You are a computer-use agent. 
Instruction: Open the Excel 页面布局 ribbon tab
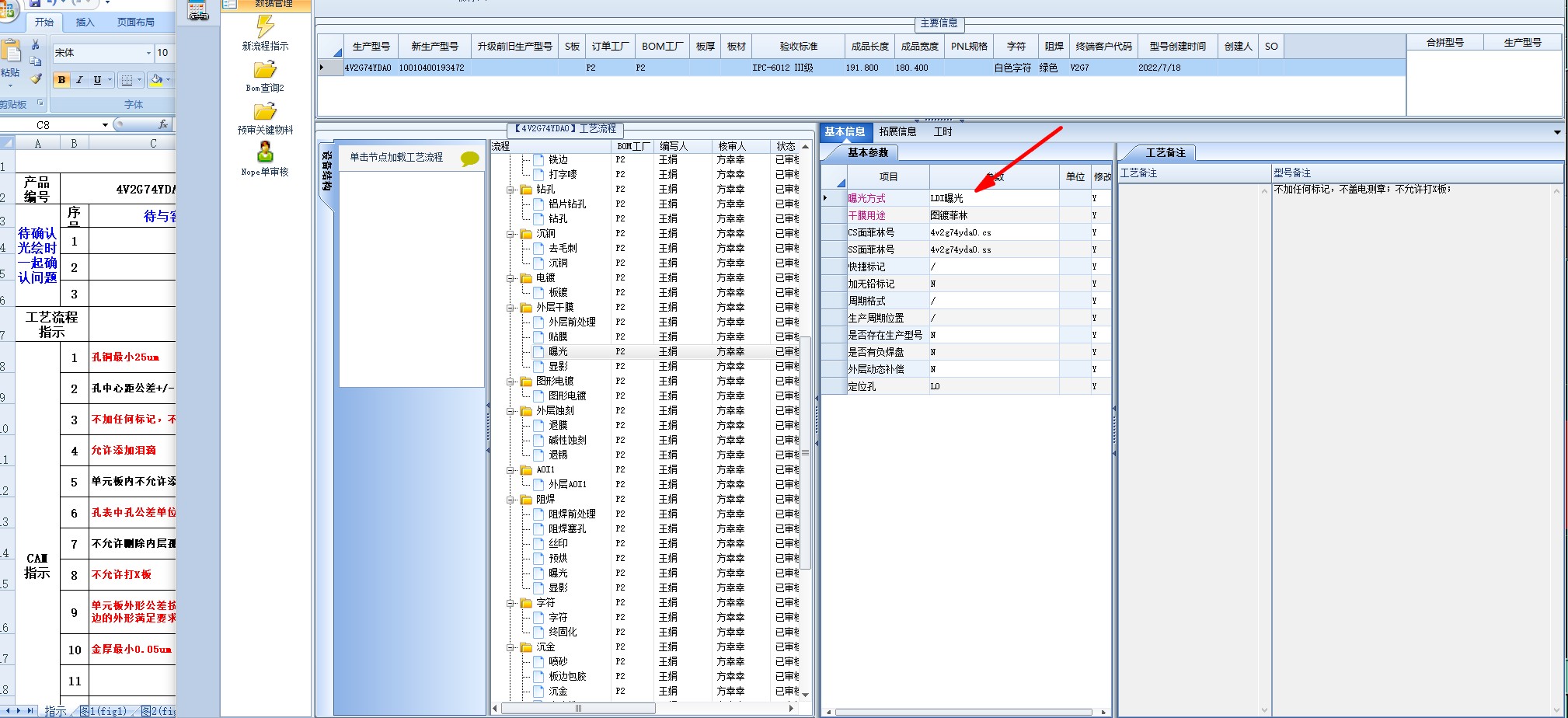pos(136,23)
